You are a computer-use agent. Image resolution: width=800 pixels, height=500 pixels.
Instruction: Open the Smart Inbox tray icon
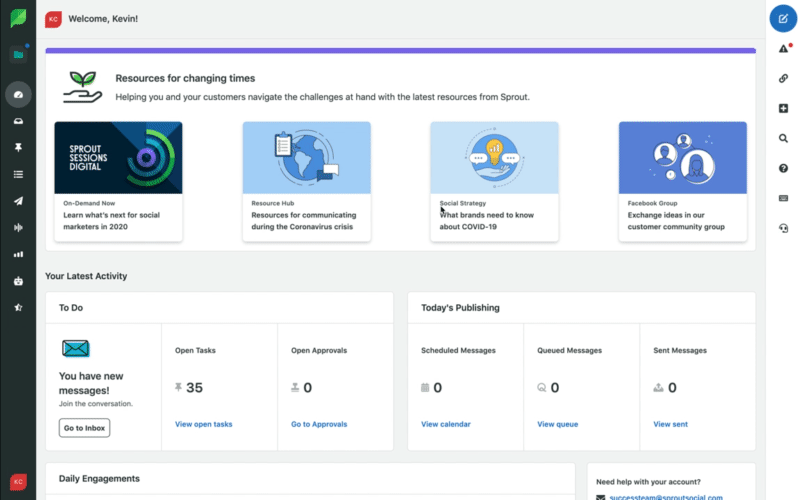coord(18,121)
